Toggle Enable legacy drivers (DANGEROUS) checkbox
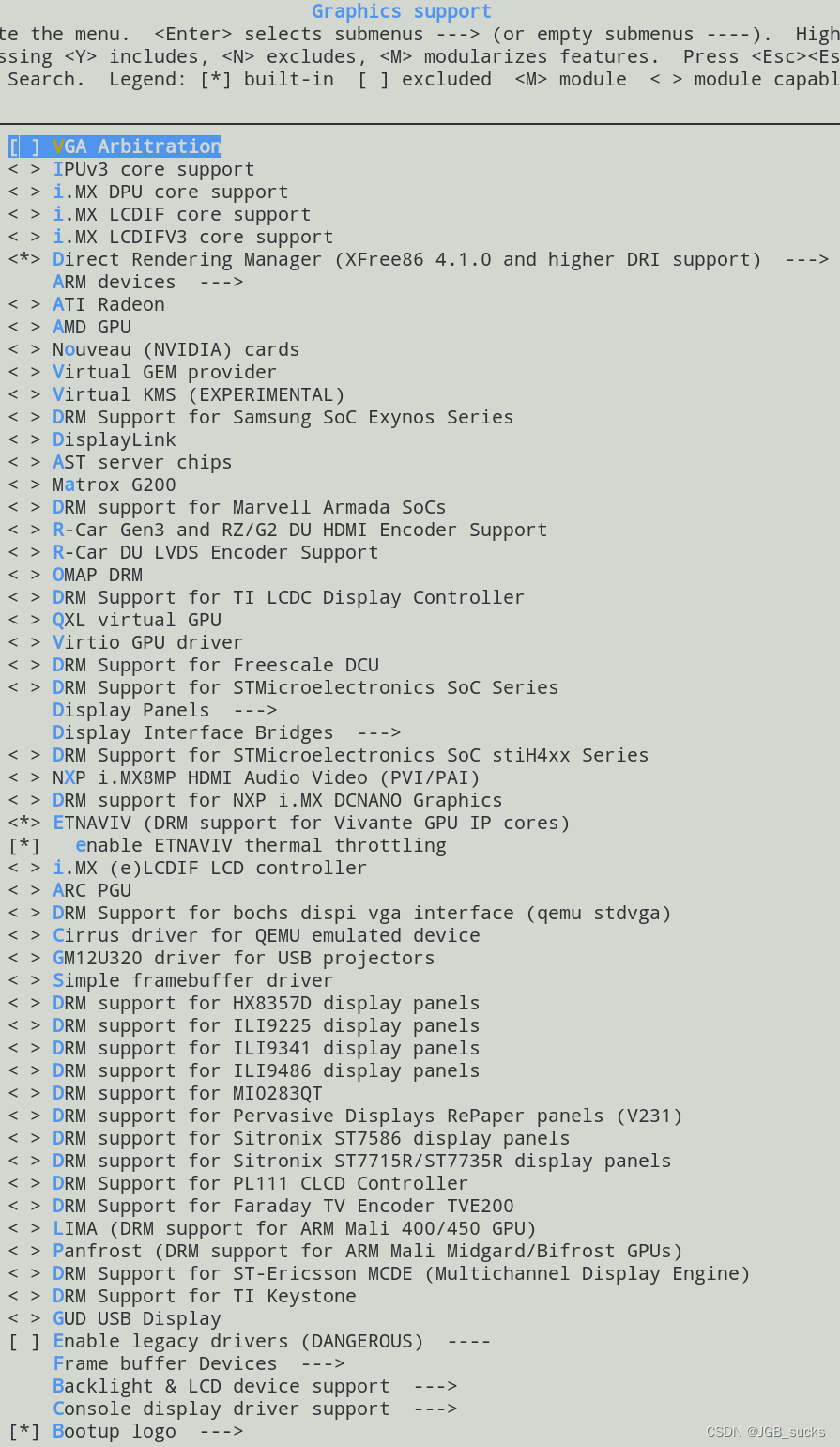This screenshot has height=1447, width=840. 24,1341
